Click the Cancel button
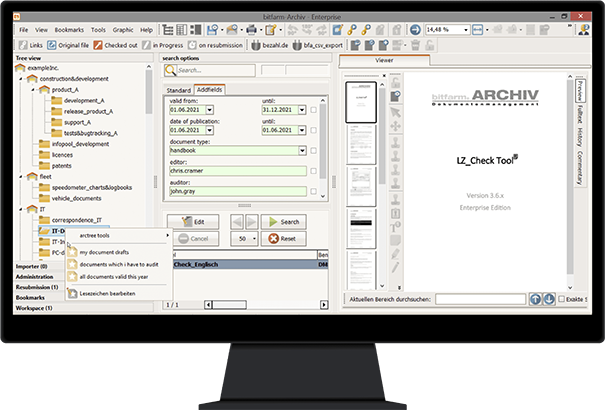This screenshot has height=410, width=605. coord(195,239)
